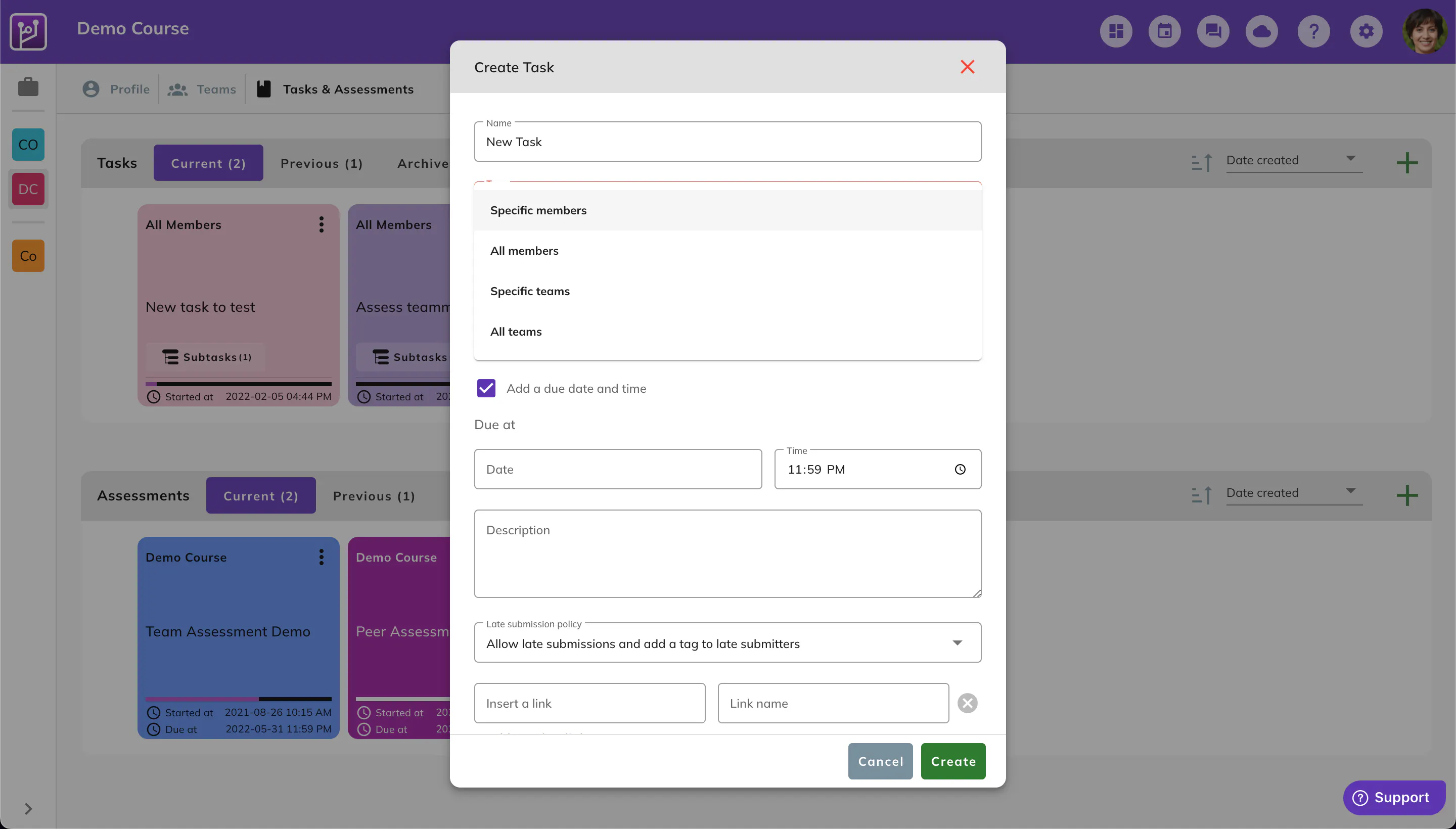Screen dimensions: 1456x829
Task: Click the cloud storage icon
Action: (x=1261, y=31)
